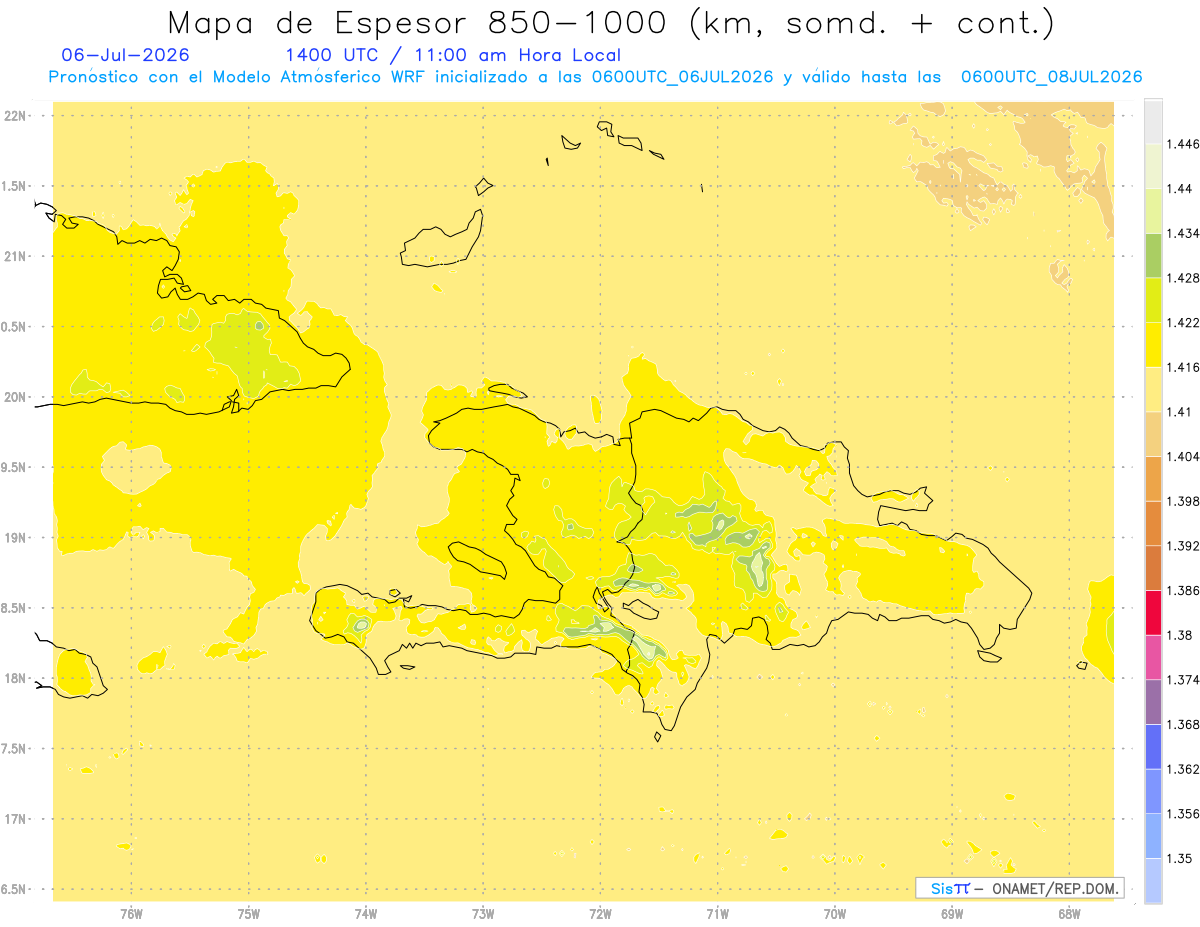Click the legend value '1.44'
Screen dimensions: 1200x927
coord(1179,189)
